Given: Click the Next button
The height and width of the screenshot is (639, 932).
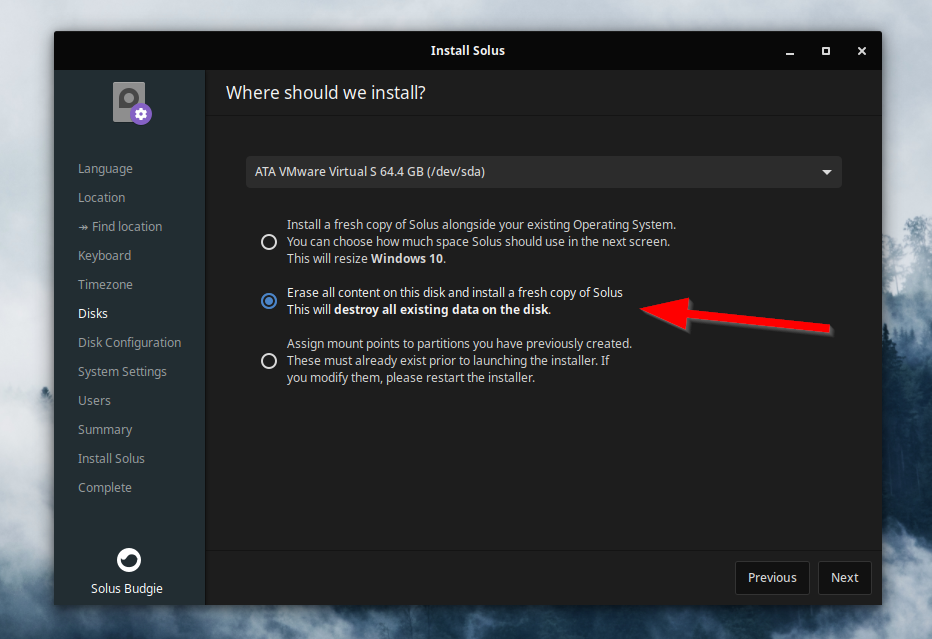Looking at the screenshot, I should (x=845, y=578).
